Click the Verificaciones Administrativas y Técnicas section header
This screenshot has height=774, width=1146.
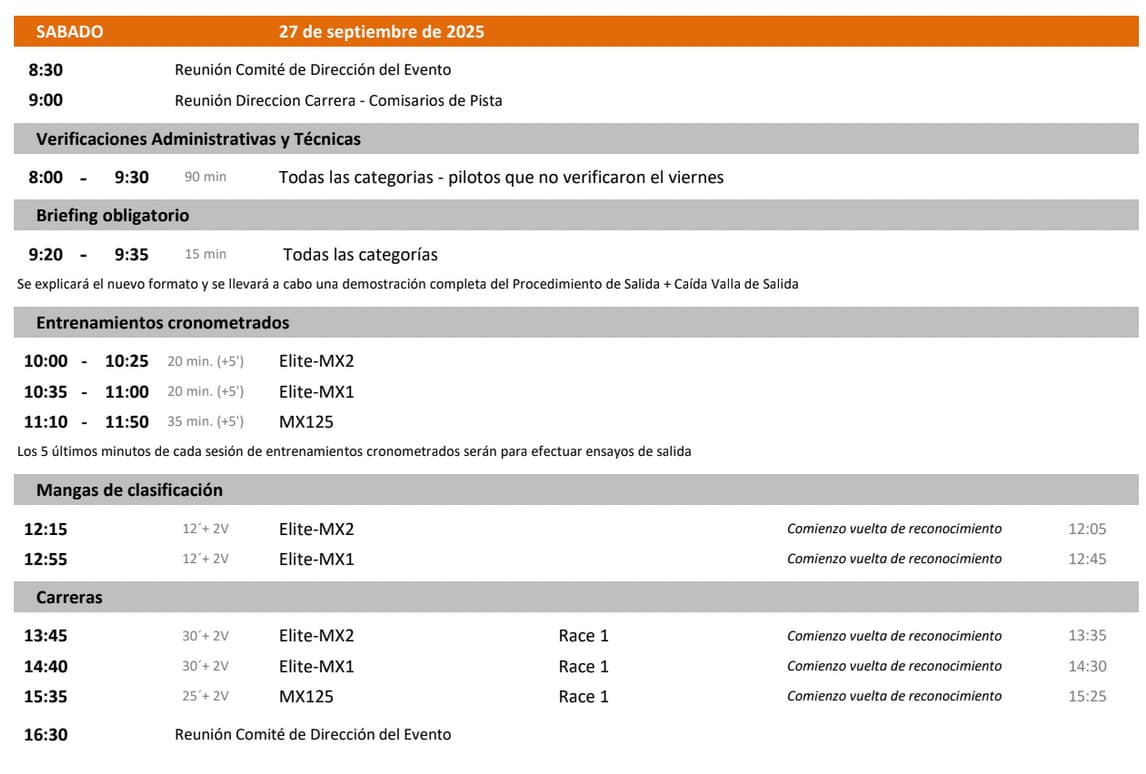pyautogui.click(x=198, y=139)
